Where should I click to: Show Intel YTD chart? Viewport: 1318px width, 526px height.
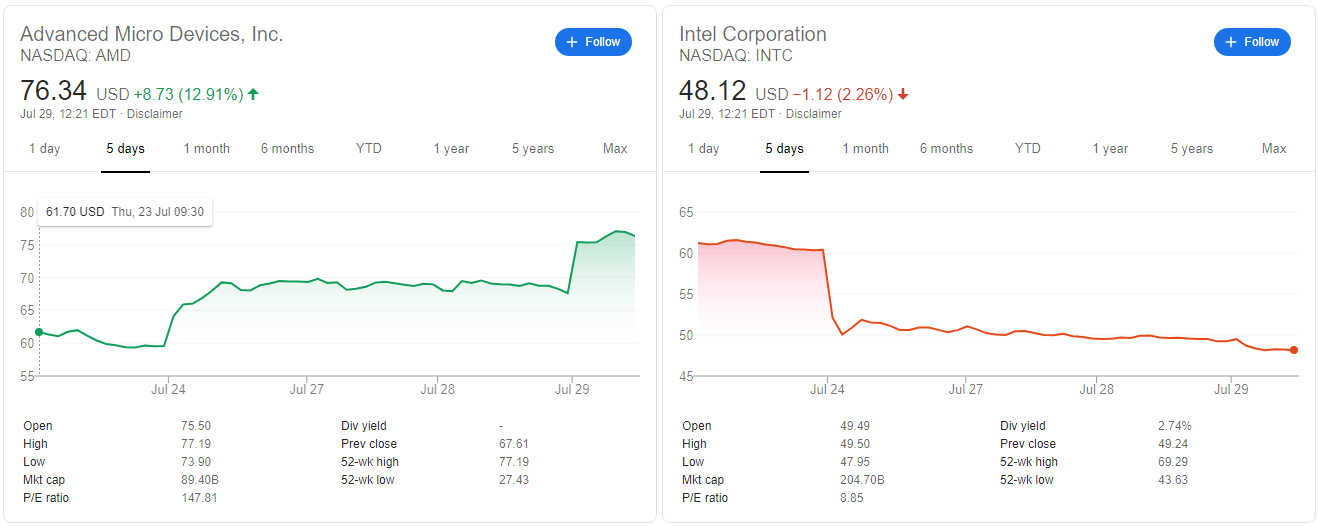[x=1028, y=149]
